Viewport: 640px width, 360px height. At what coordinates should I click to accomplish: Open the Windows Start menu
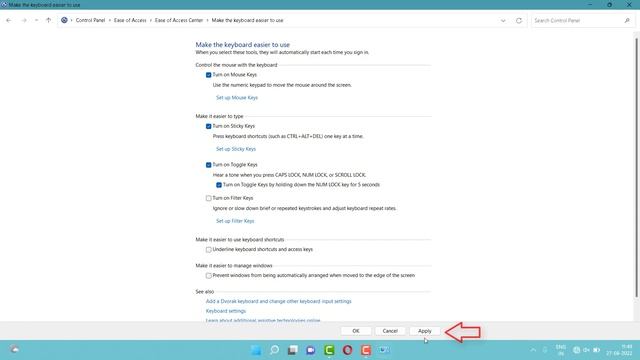(x=256, y=350)
